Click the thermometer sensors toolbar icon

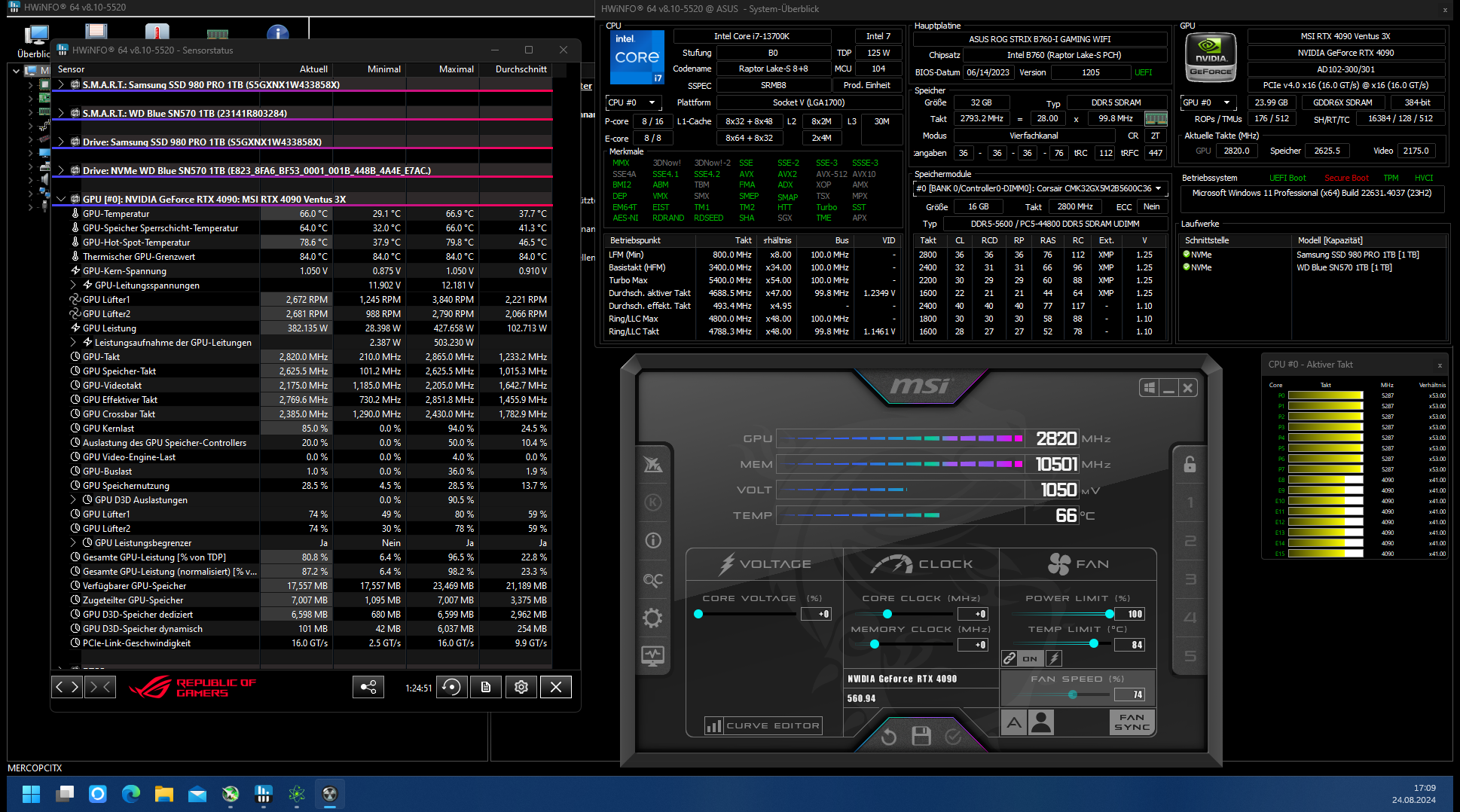(157, 32)
